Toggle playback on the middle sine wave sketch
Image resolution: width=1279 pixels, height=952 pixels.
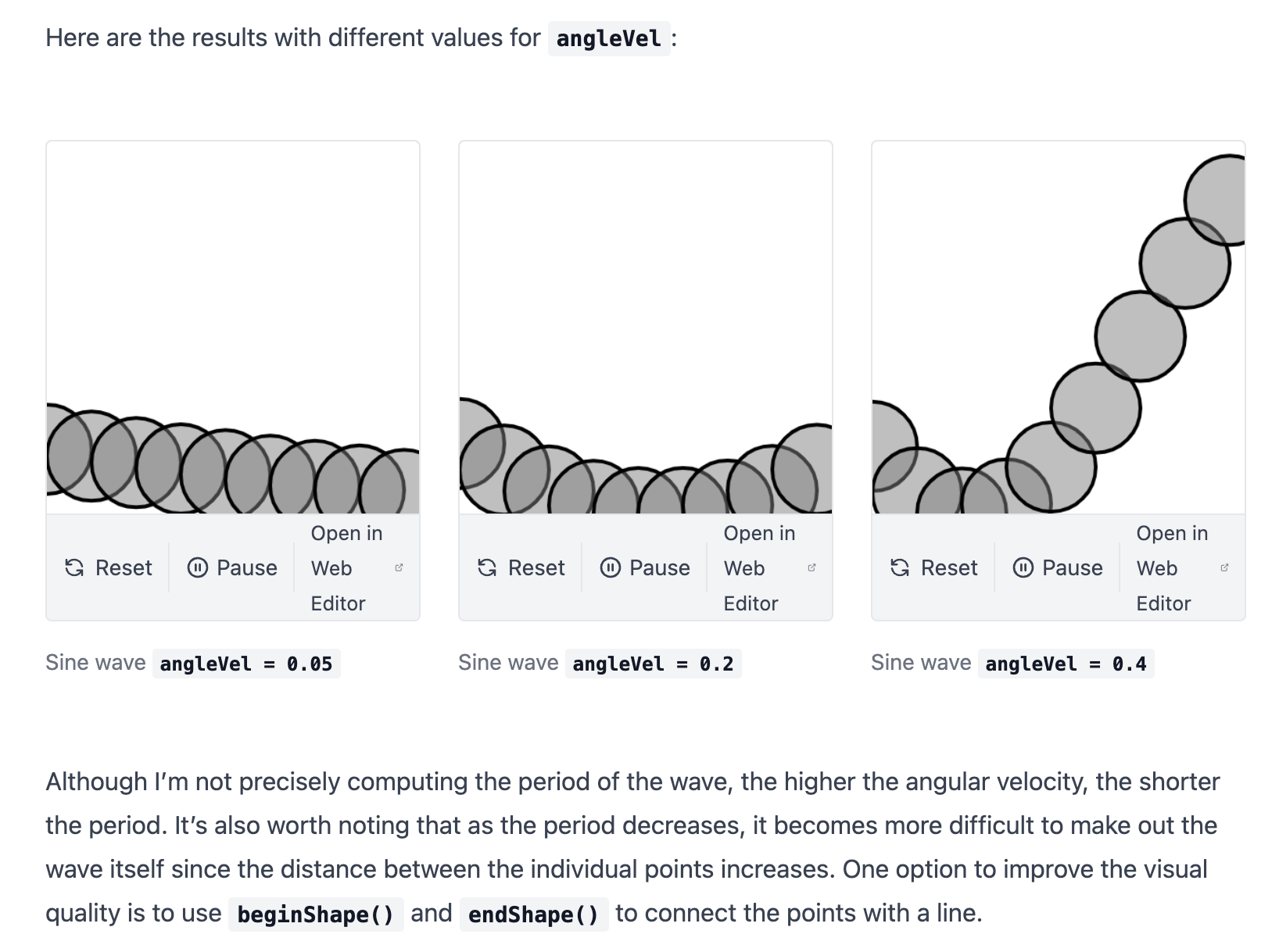coord(645,568)
